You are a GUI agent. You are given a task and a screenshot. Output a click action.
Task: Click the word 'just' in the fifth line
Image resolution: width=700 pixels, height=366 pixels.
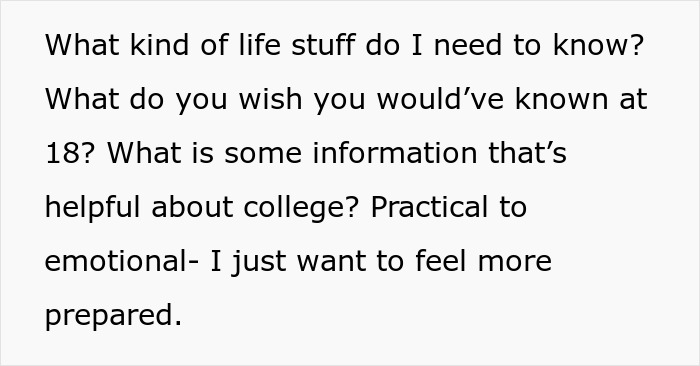258,262
